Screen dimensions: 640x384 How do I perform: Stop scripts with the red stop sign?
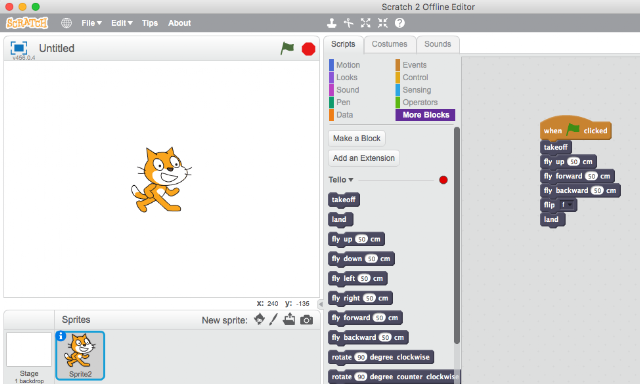coord(308,49)
